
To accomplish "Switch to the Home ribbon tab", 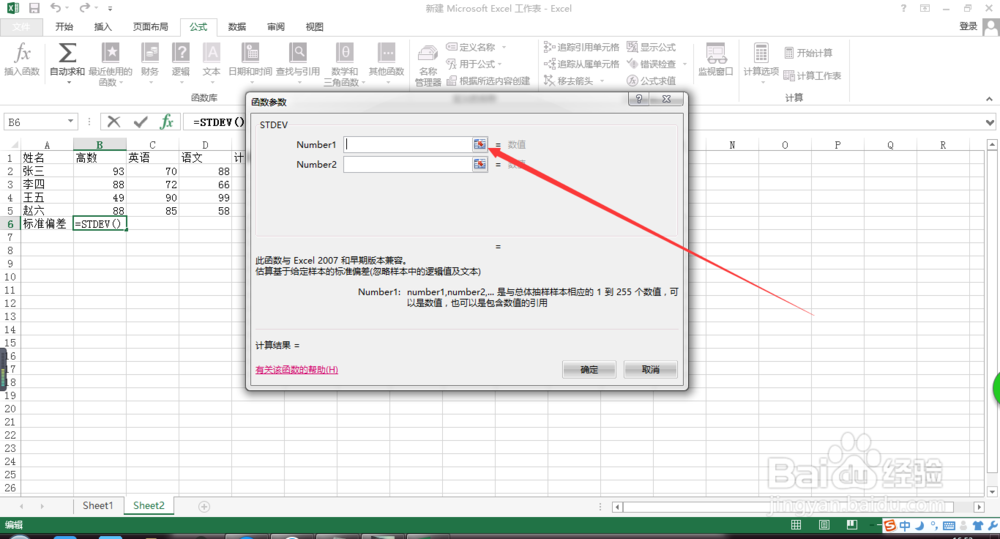I will click(x=64, y=27).
